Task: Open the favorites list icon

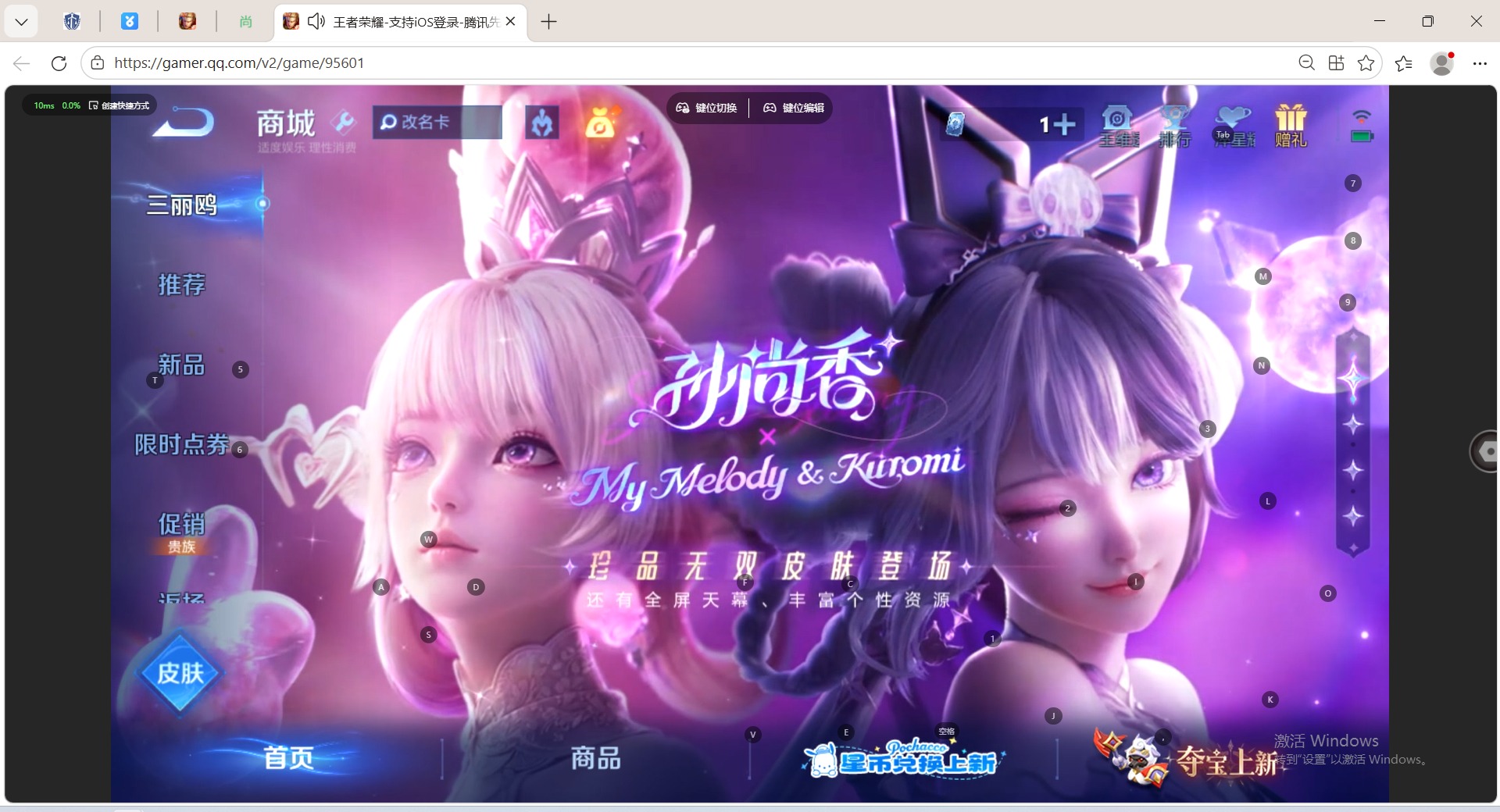Action: (1404, 63)
